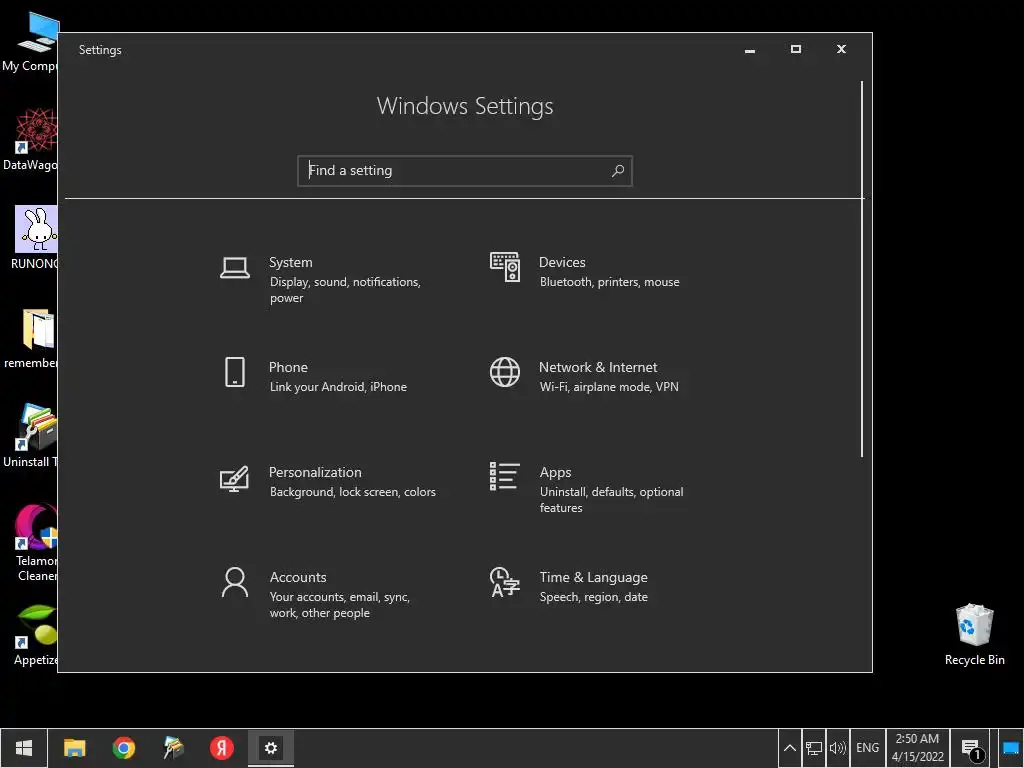
Task: Open File Explorer from the taskbar
Action: (74, 748)
